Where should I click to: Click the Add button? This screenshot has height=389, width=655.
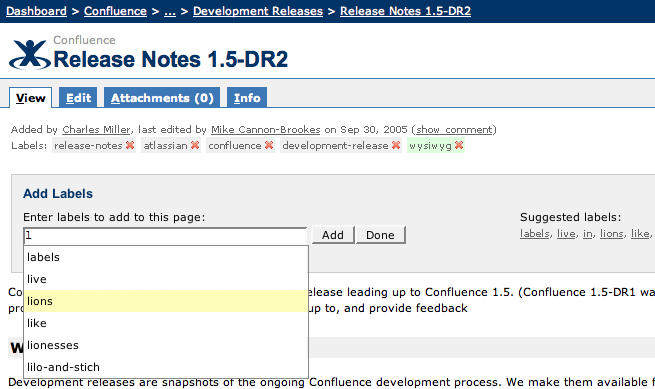tap(333, 235)
